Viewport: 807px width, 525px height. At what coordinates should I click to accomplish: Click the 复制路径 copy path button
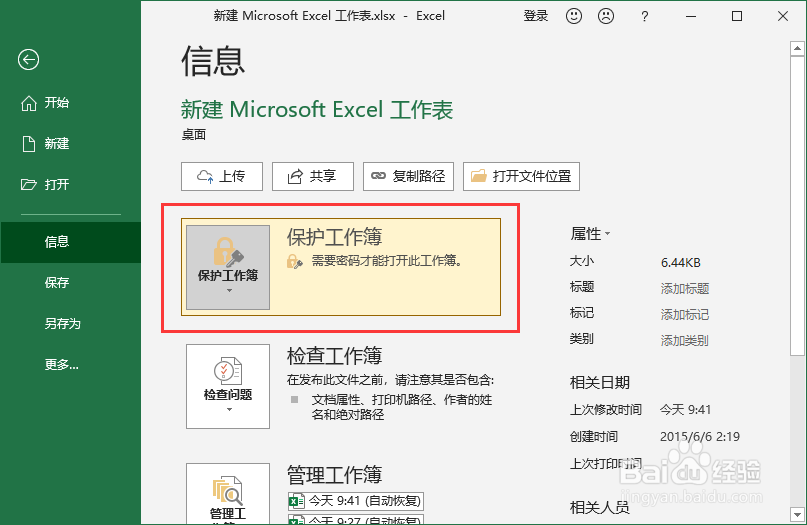click(409, 177)
